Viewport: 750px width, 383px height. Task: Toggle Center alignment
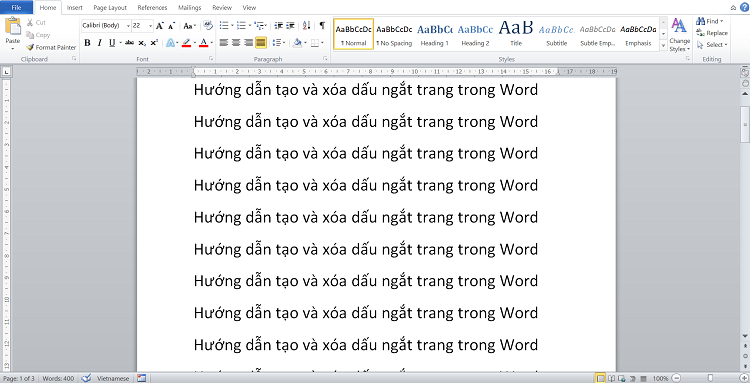click(236, 43)
